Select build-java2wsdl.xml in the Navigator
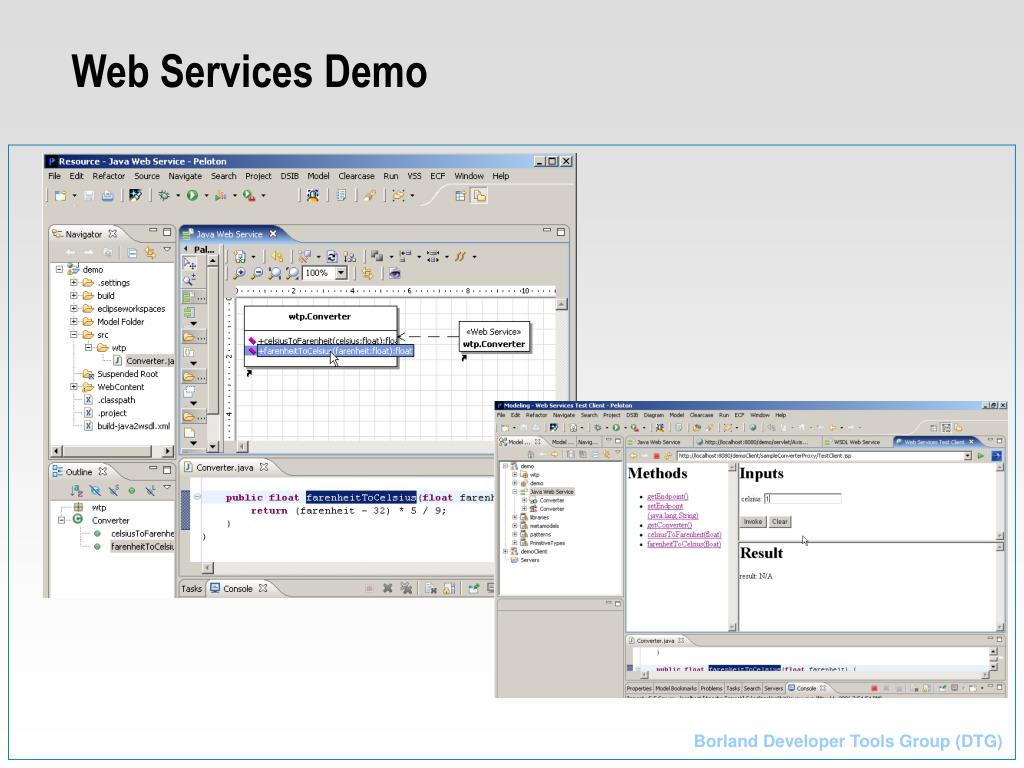 tap(127, 426)
